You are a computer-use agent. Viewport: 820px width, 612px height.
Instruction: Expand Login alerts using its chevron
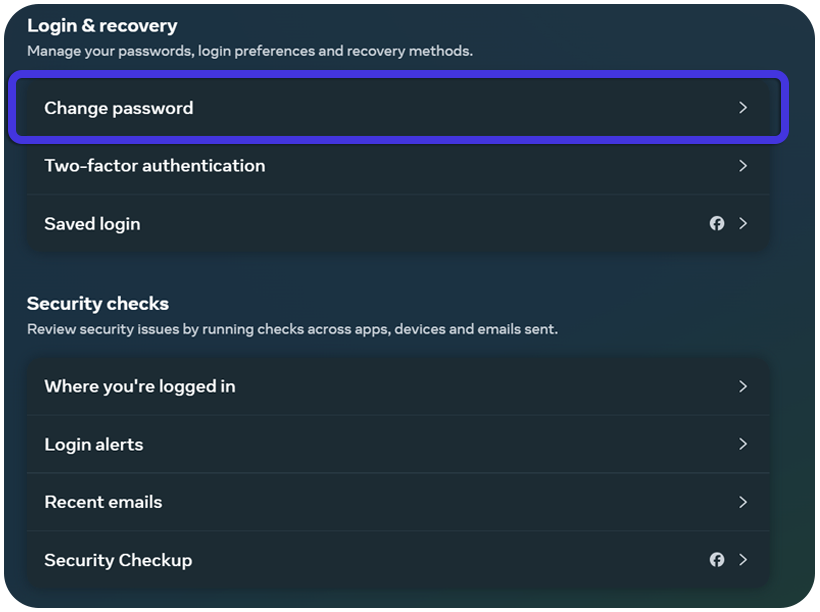pos(743,444)
